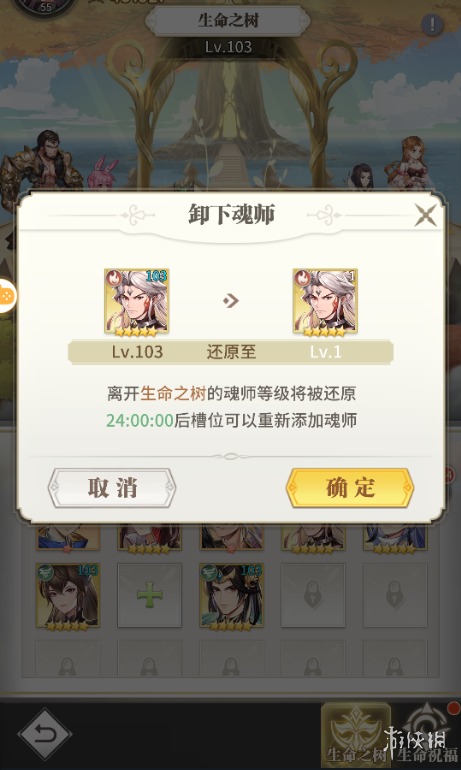461x770 pixels.
Task: Tap the orange gamepad floating icon on left edge
Action: pos(7,296)
